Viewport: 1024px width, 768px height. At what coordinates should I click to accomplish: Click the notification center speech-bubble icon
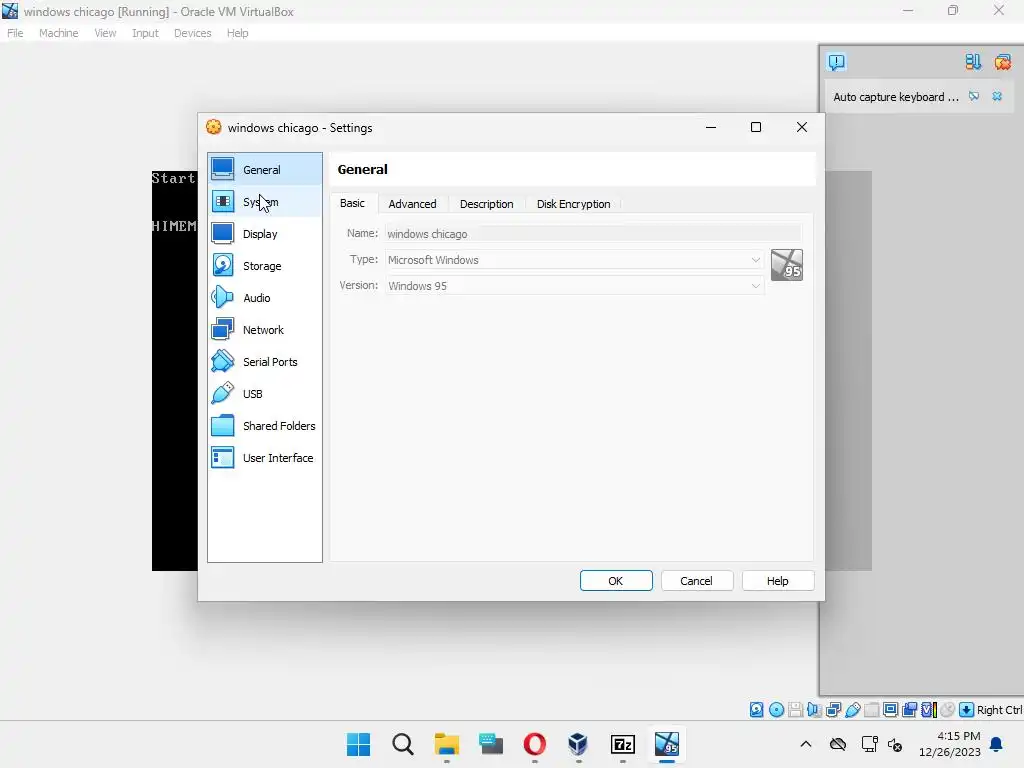(836, 62)
